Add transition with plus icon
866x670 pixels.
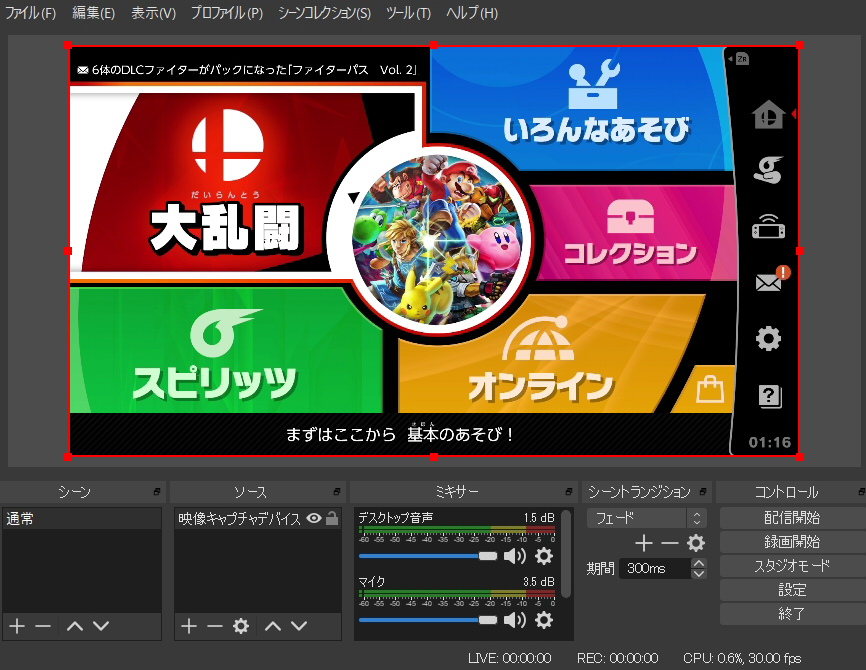click(x=644, y=544)
